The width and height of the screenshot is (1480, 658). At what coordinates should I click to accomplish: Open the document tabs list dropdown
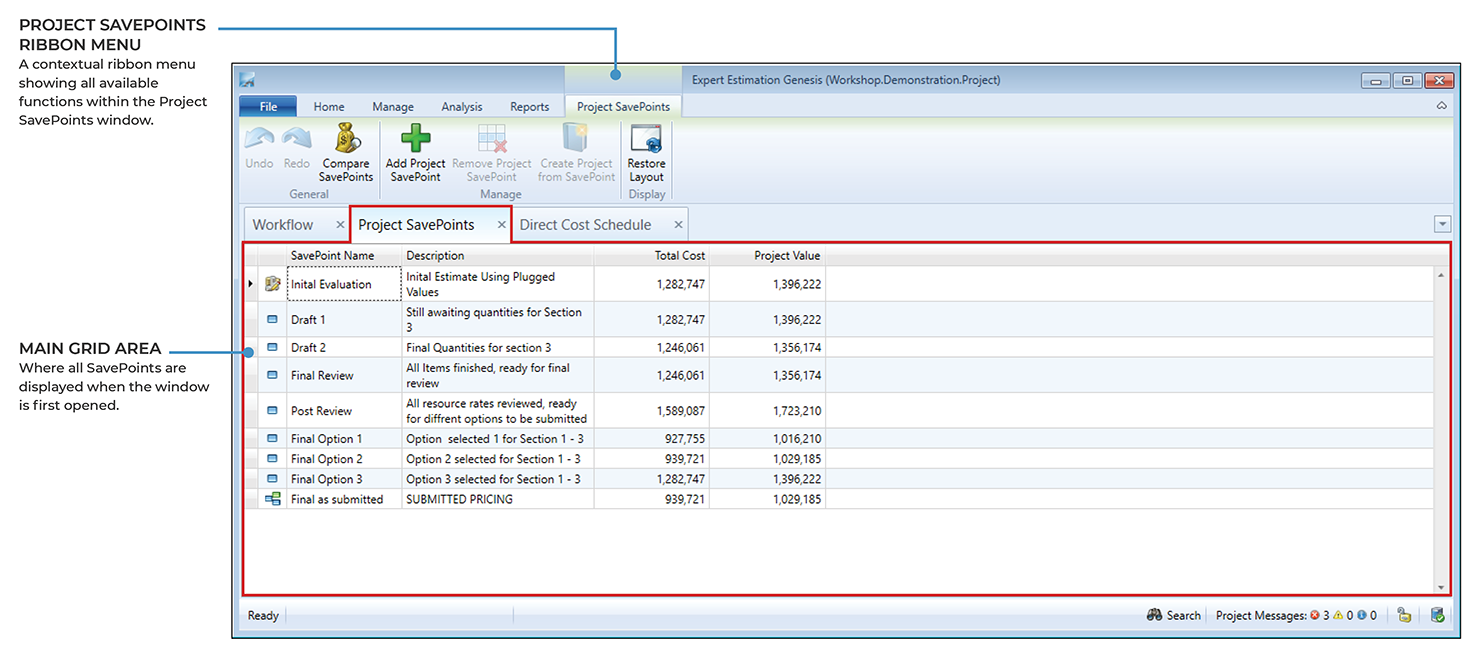click(1441, 225)
